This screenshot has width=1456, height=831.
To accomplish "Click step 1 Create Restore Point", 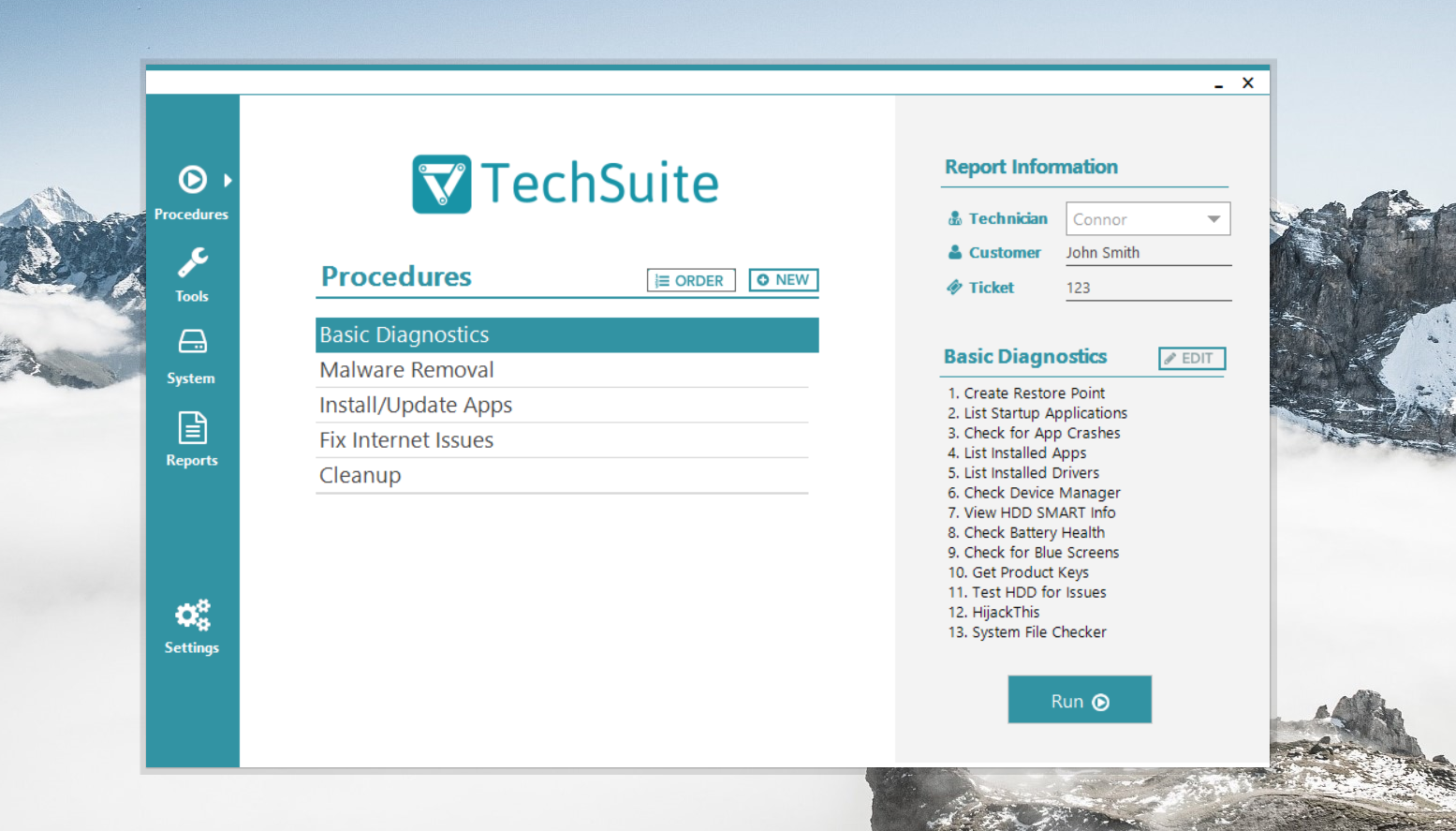I will pyautogui.click(x=1026, y=393).
